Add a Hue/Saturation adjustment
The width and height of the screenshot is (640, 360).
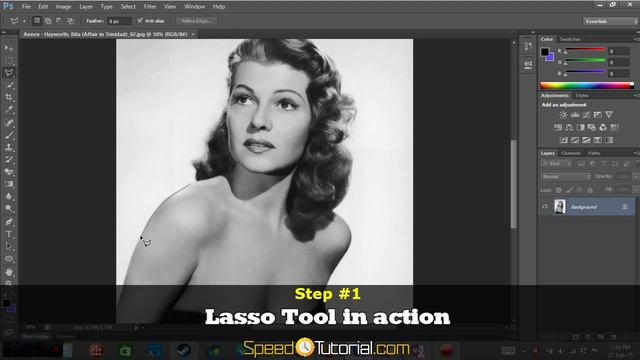pos(558,128)
